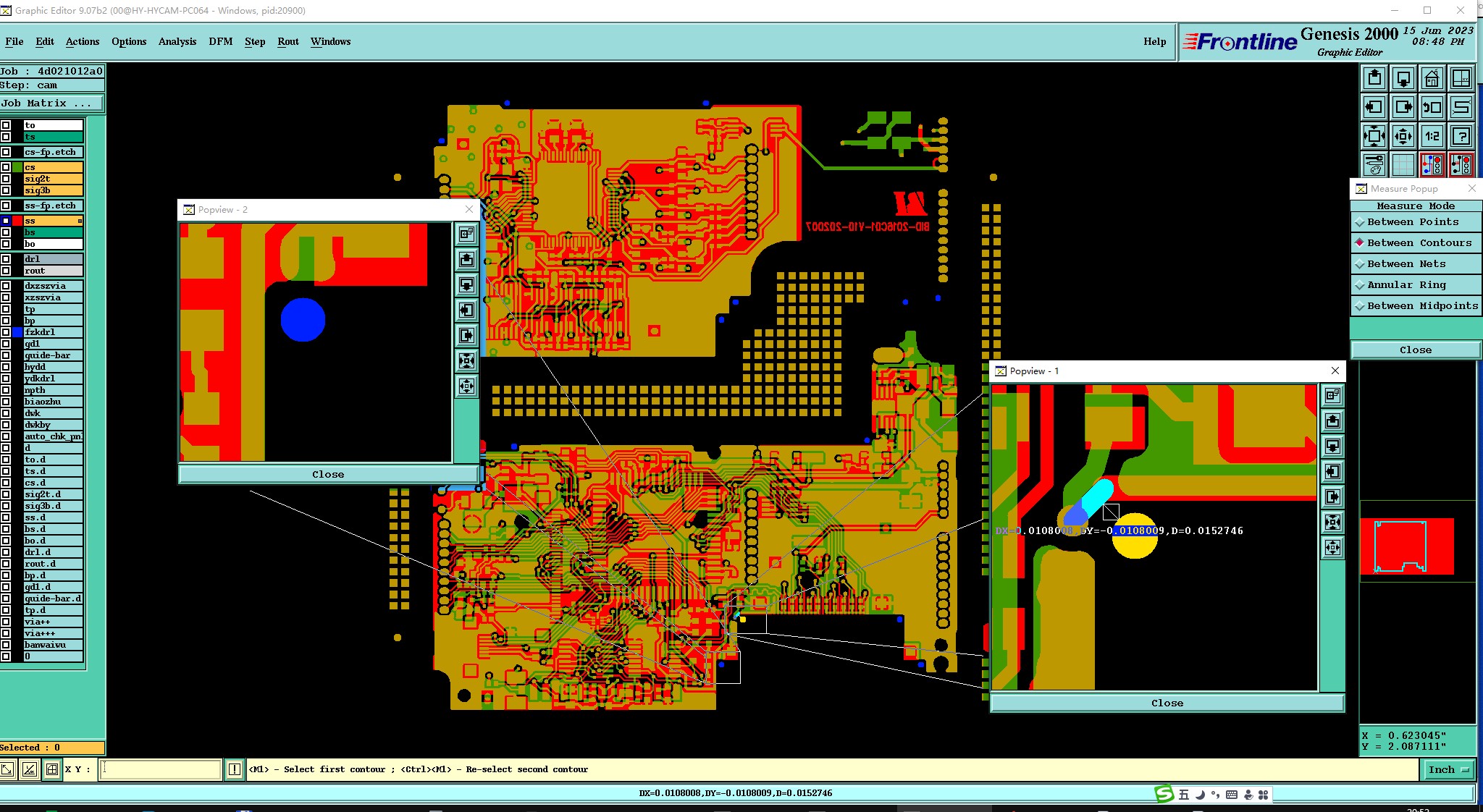The image size is (1483, 812).
Task: Click the pan right arrow icon
Action: pos(1403,107)
